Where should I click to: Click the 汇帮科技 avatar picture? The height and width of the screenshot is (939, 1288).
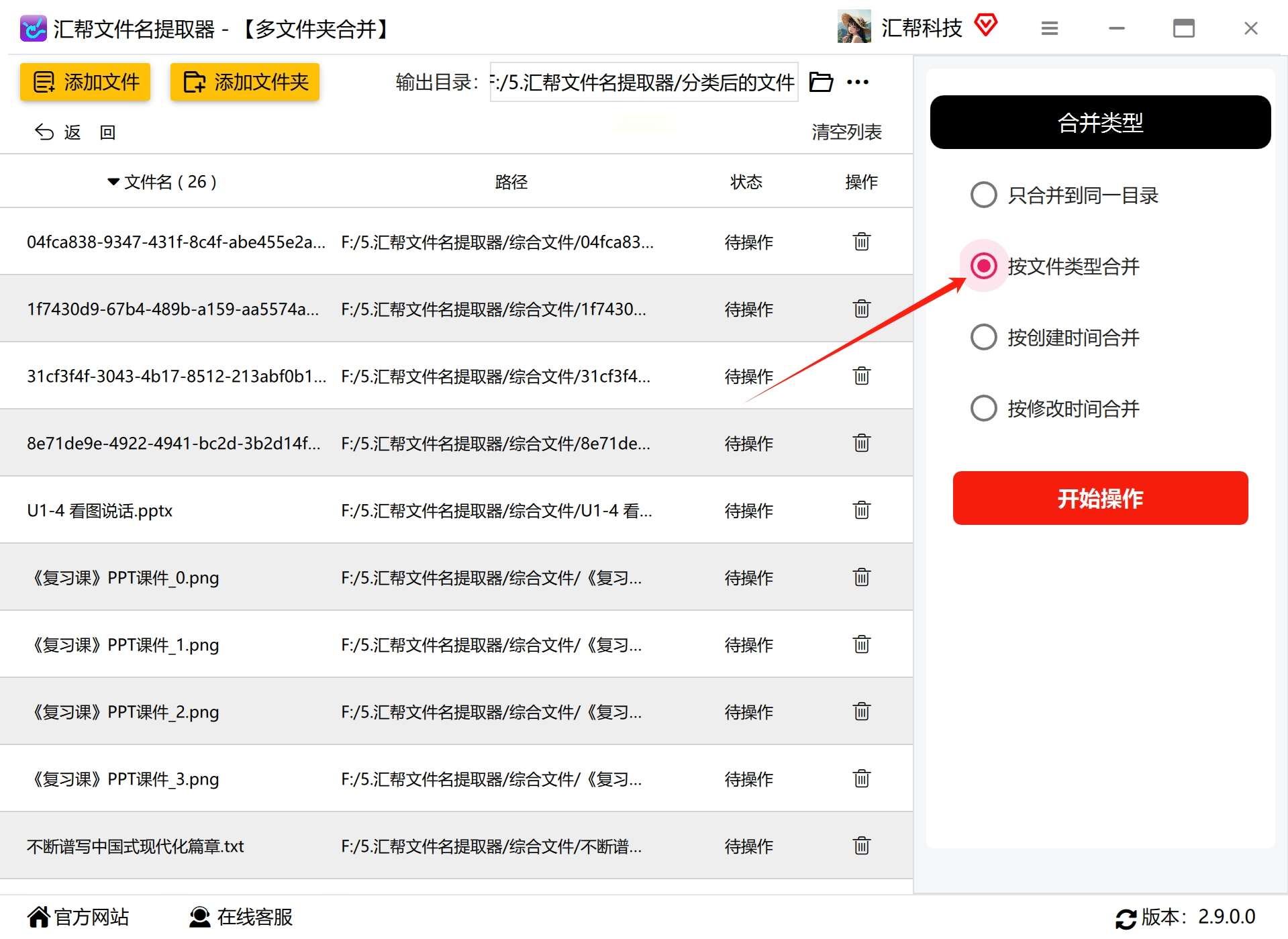(x=854, y=27)
